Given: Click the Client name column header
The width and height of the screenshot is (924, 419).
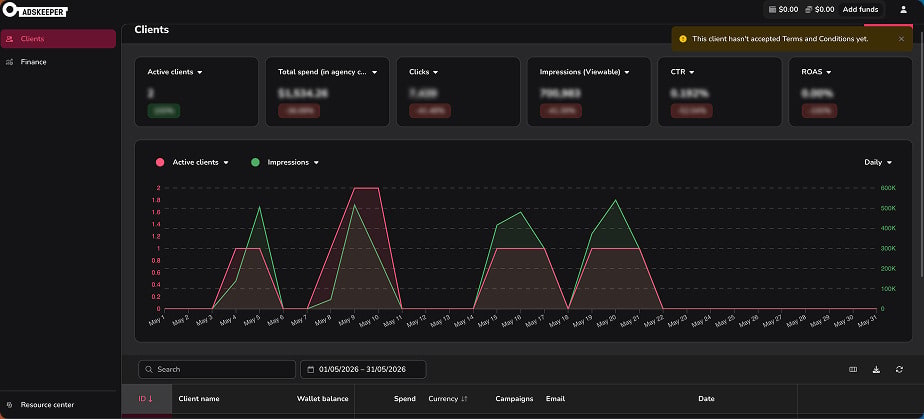Looking at the screenshot, I should click(199, 399).
